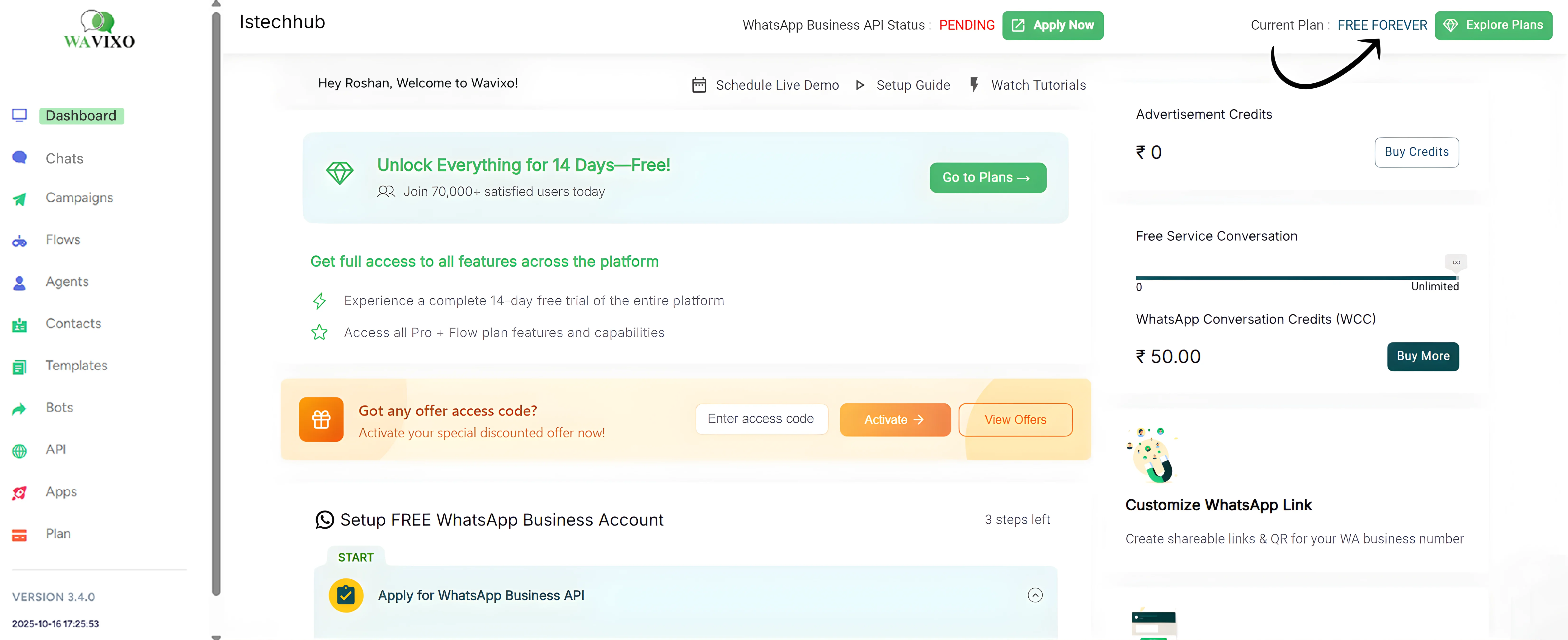Collapse the Apply for WhatsApp Business API step
1568x640 pixels.
pos(1035,595)
